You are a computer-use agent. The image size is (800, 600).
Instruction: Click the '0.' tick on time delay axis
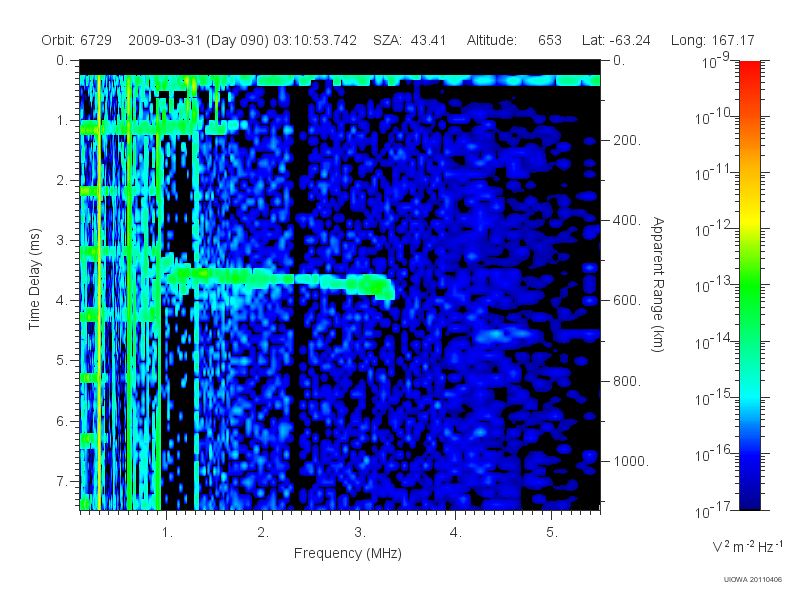point(62,61)
